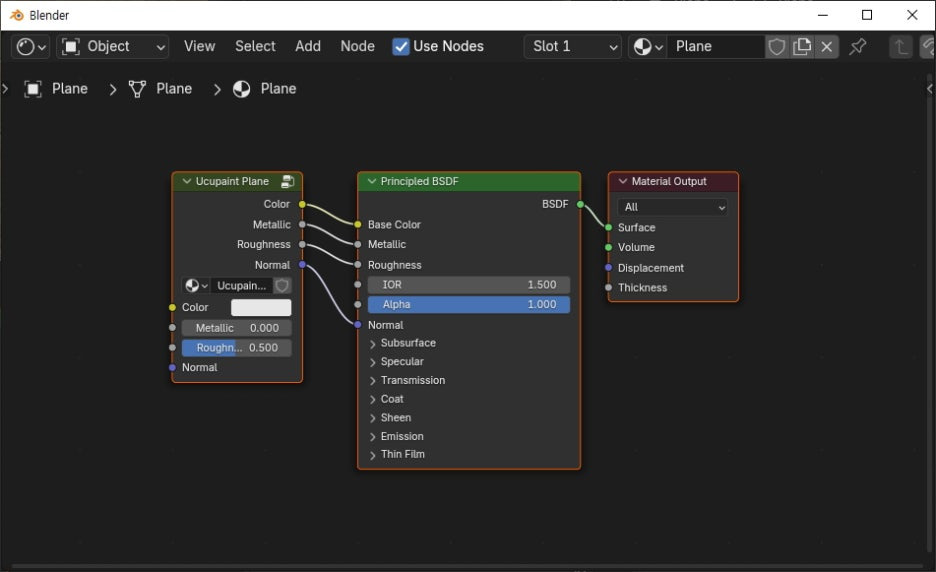
Task: Minimize the Blender window
Action: click(823, 15)
